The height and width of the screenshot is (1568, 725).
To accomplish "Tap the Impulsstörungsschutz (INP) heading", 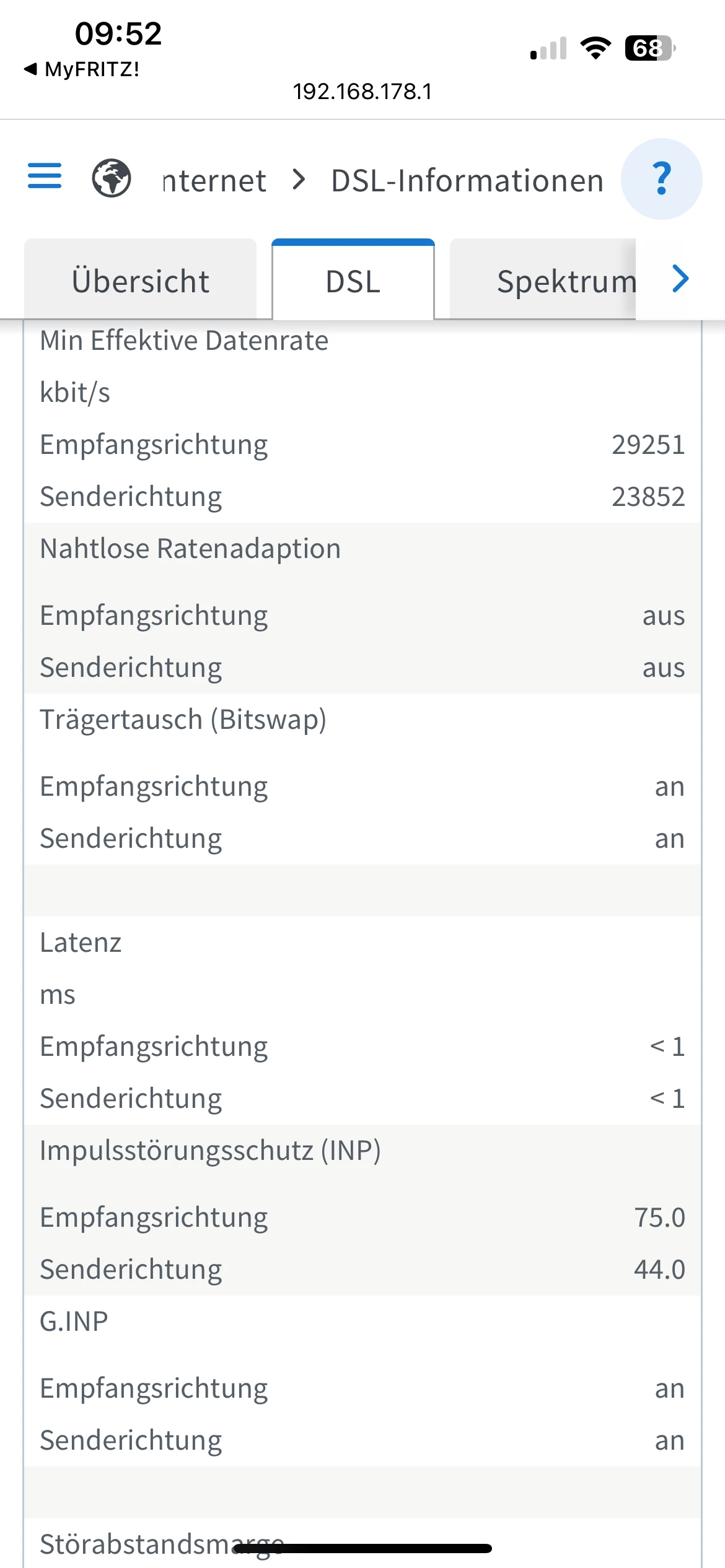I will pos(210,1151).
